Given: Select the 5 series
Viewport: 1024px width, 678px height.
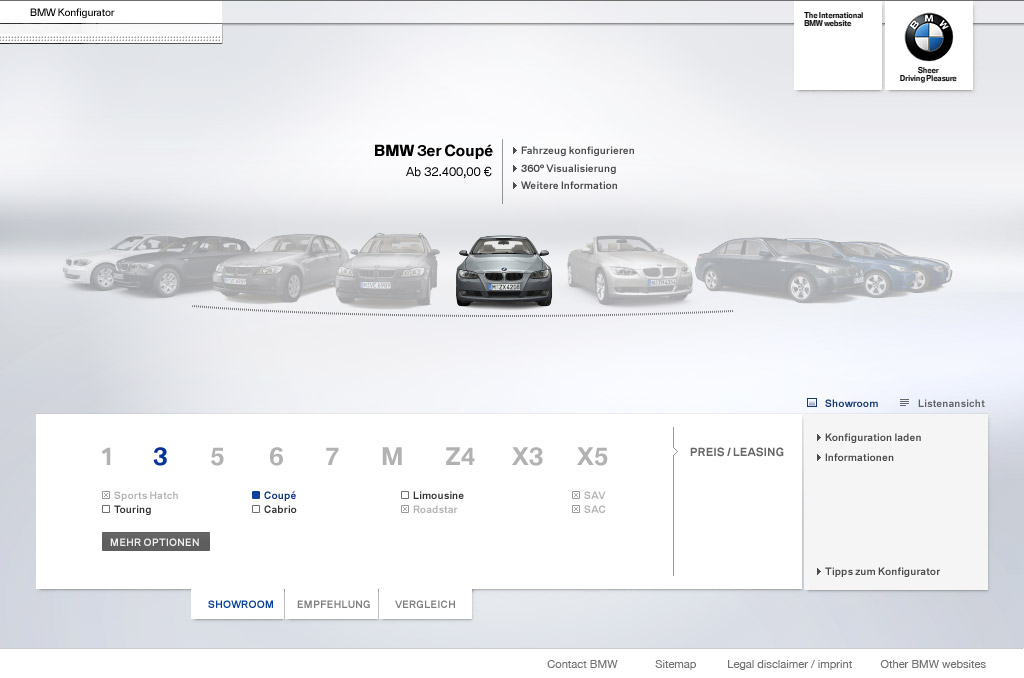Looking at the screenshot, I should [217, 457].
